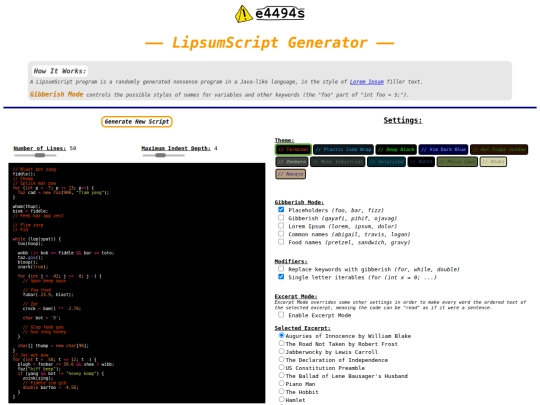Adjust the Maximum Indent Depth slider
The width and height of the screenshot is (540, 405).
(164, 155)
